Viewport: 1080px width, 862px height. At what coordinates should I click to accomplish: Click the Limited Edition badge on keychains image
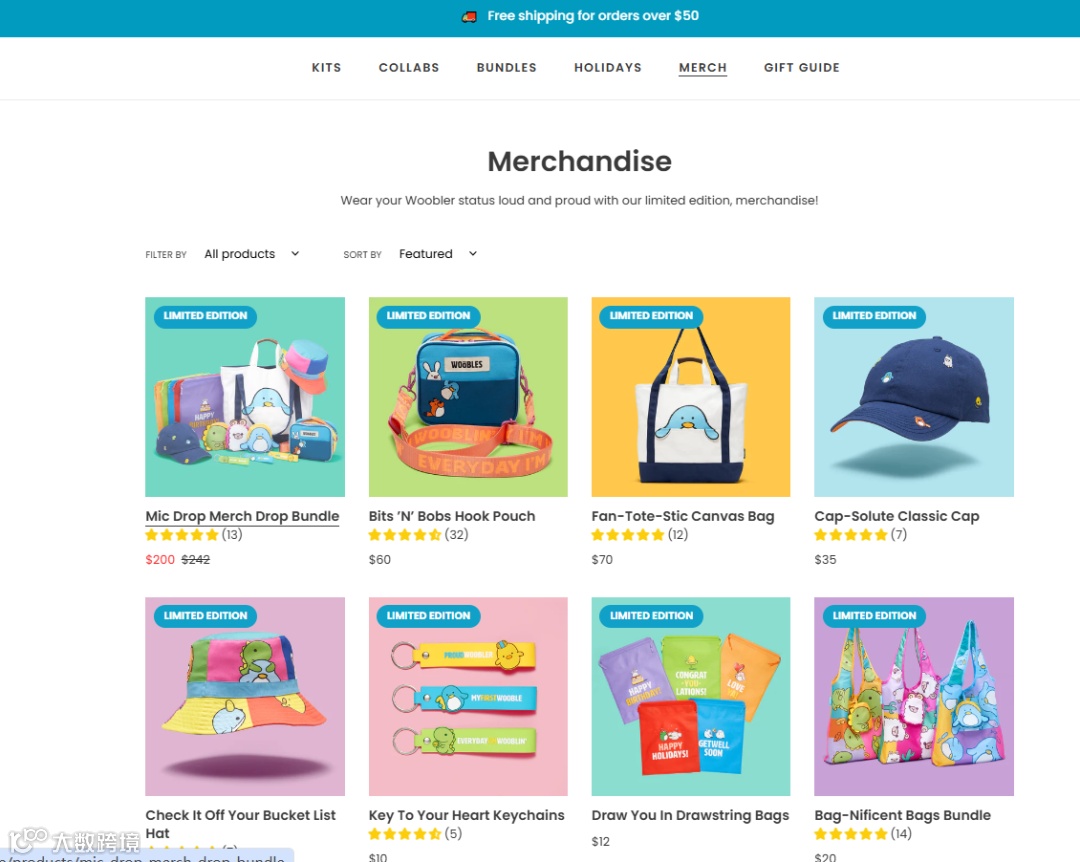[x=428, y=615]
